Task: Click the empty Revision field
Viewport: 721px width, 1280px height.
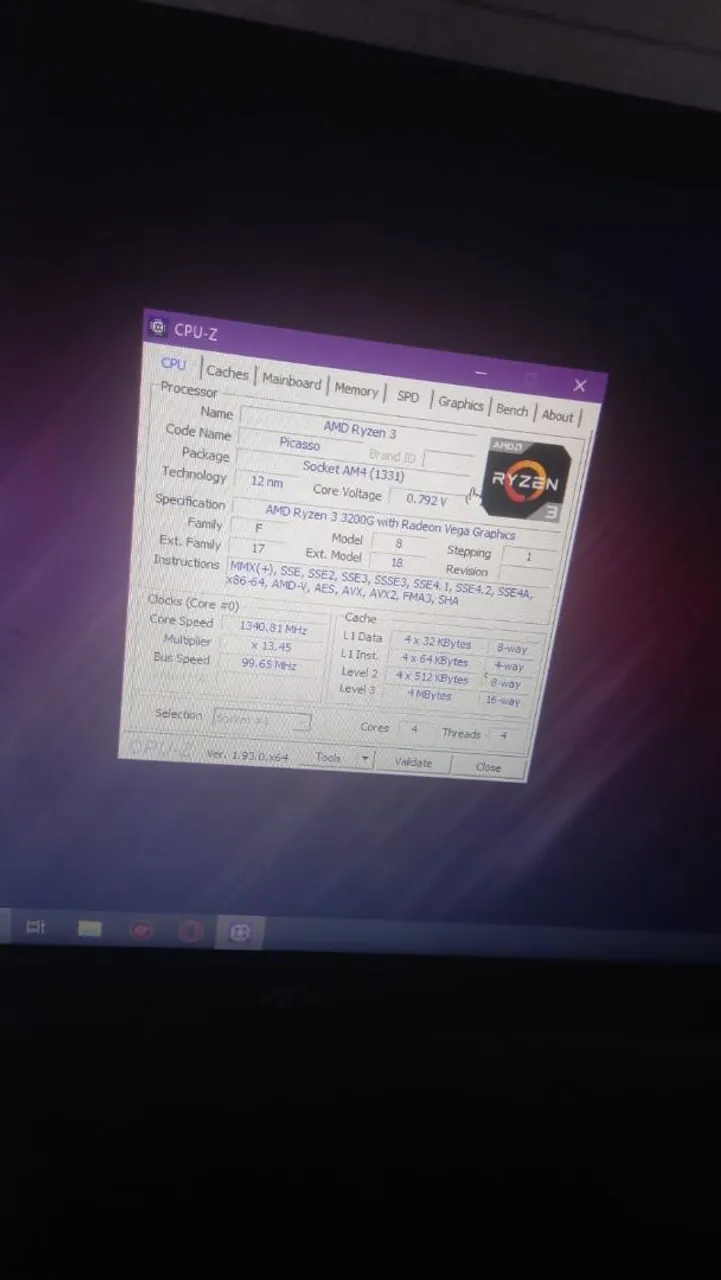Action: point(525,576)
